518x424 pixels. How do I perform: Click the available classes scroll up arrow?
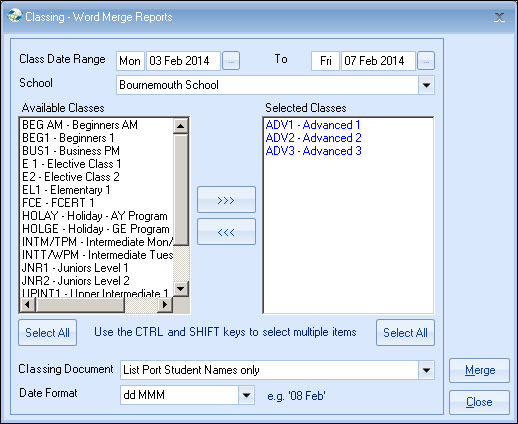coord(181,126)
